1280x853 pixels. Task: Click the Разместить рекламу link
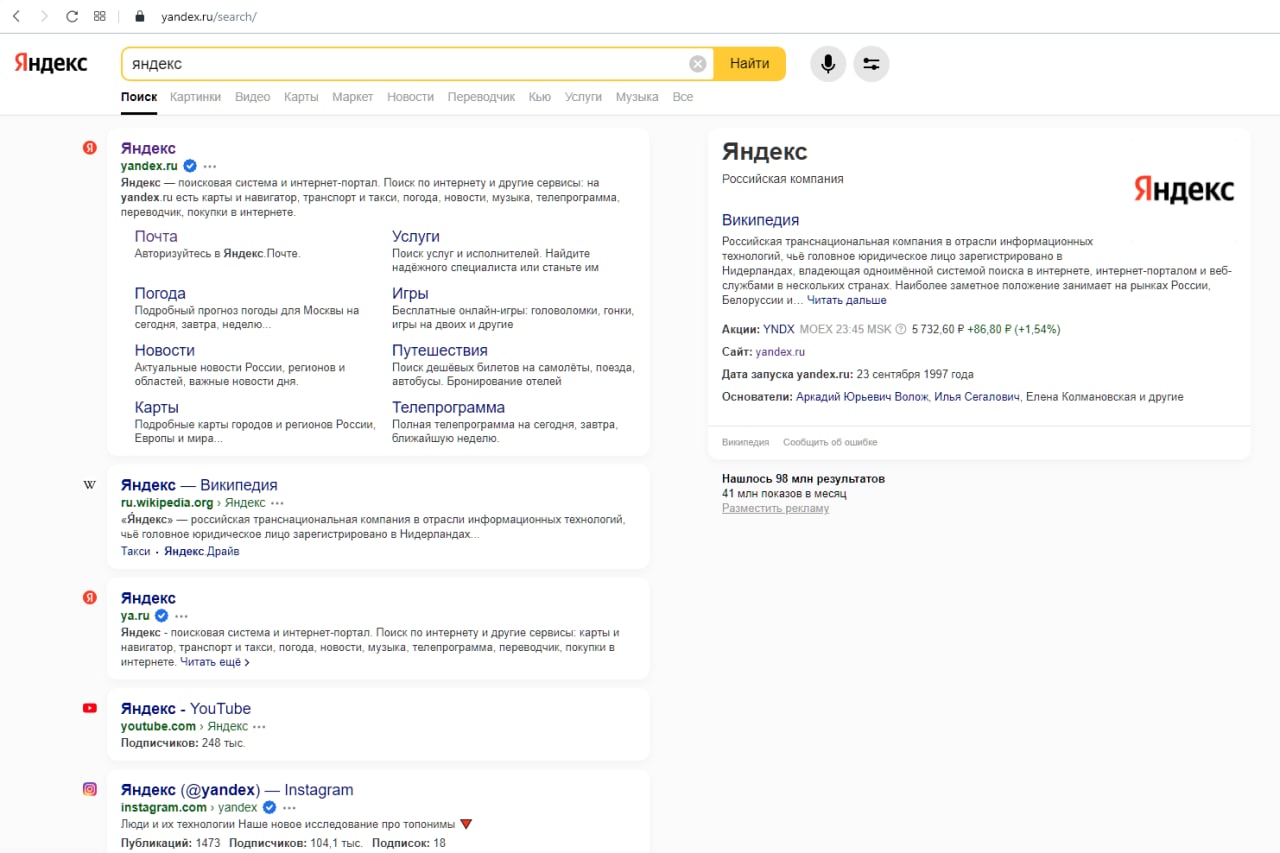pos(775,508)
